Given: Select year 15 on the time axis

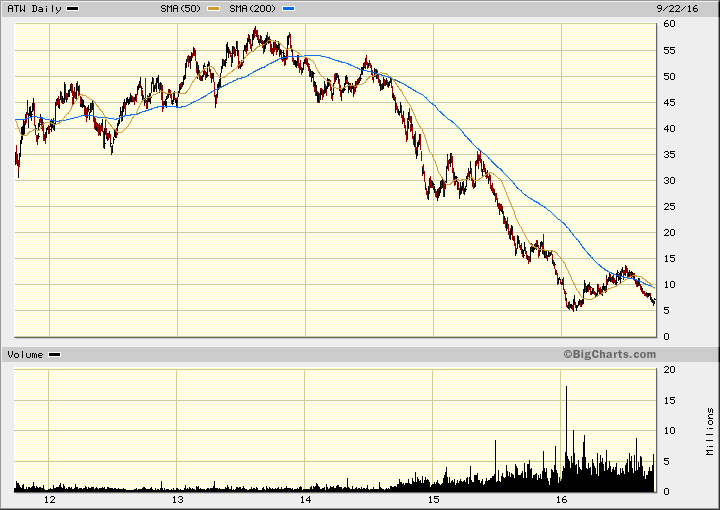Looking at the screenshot, I should [x=433, y=499].
